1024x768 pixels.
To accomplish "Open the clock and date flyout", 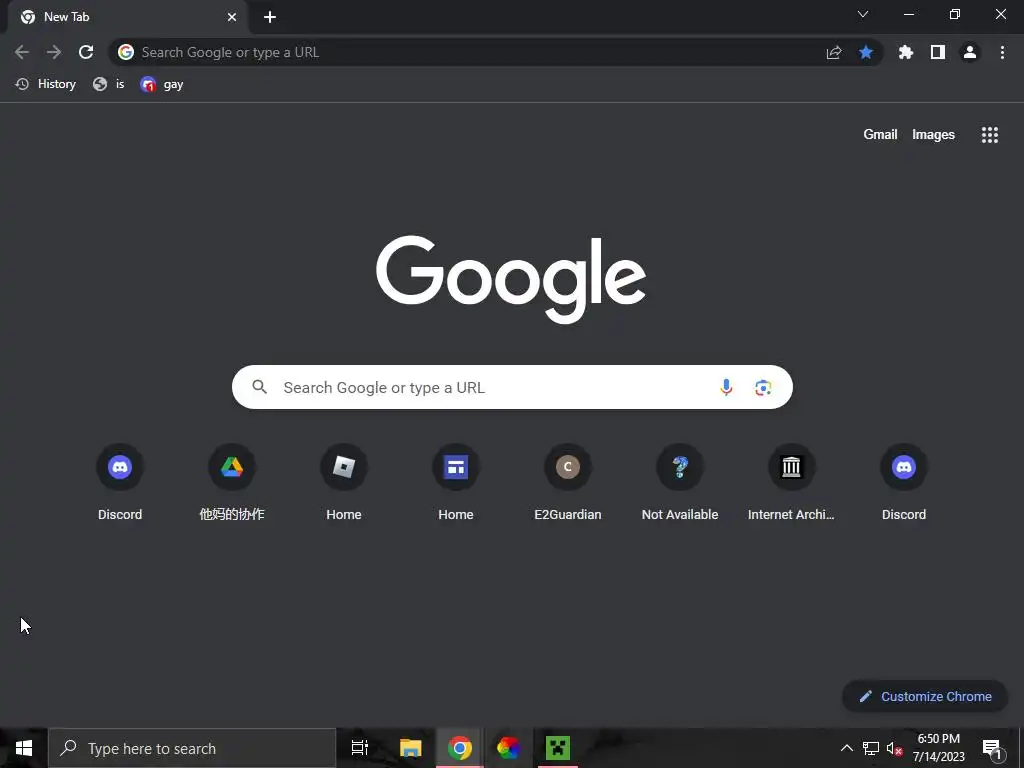I will tap(938, 748).
